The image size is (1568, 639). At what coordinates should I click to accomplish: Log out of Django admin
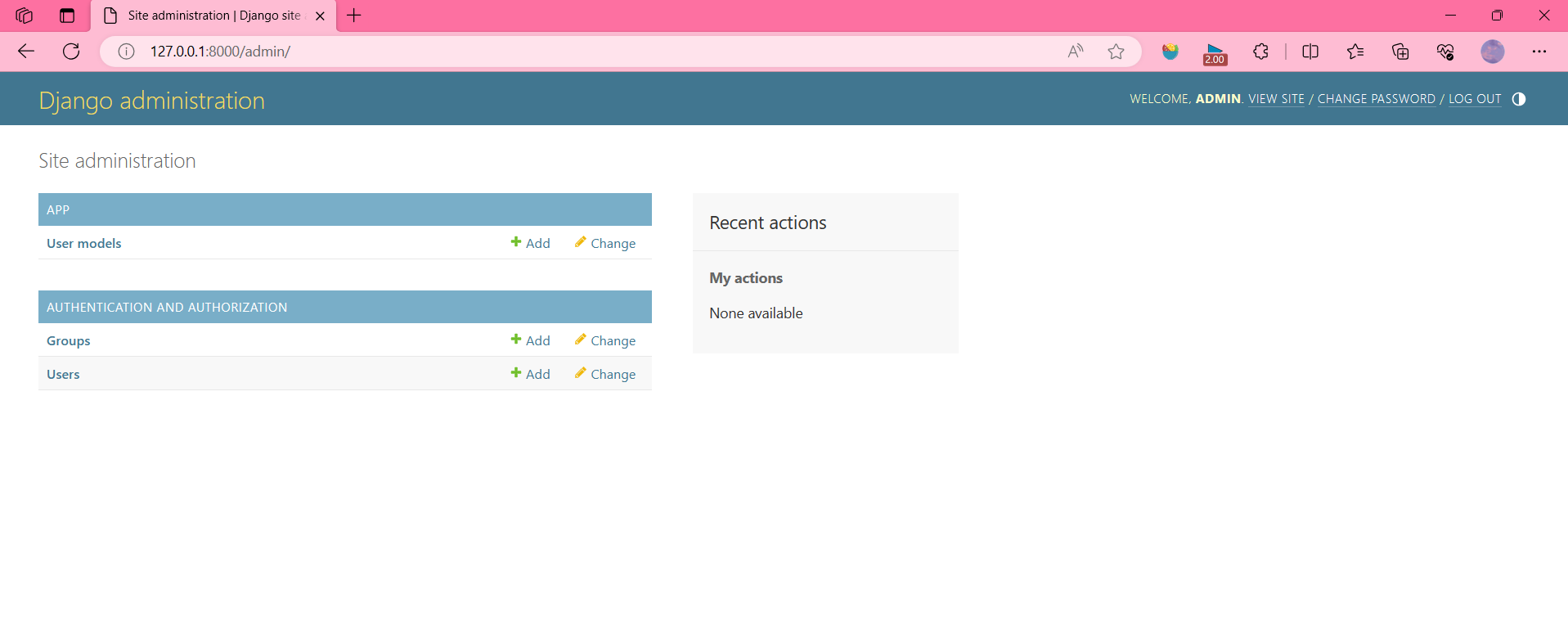click(1475, 99)
